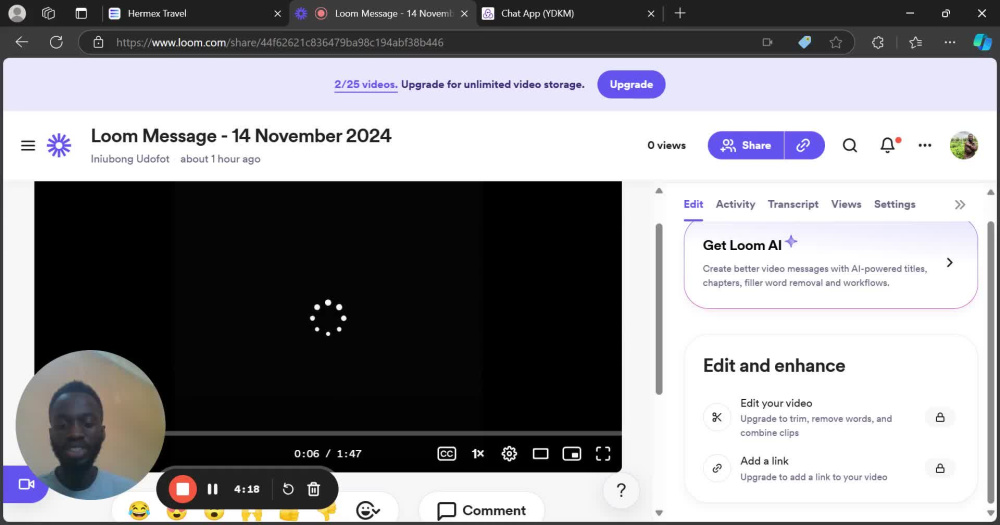Open the Transcript tab
Screen dimensions: 1000x525
[793, 204]
